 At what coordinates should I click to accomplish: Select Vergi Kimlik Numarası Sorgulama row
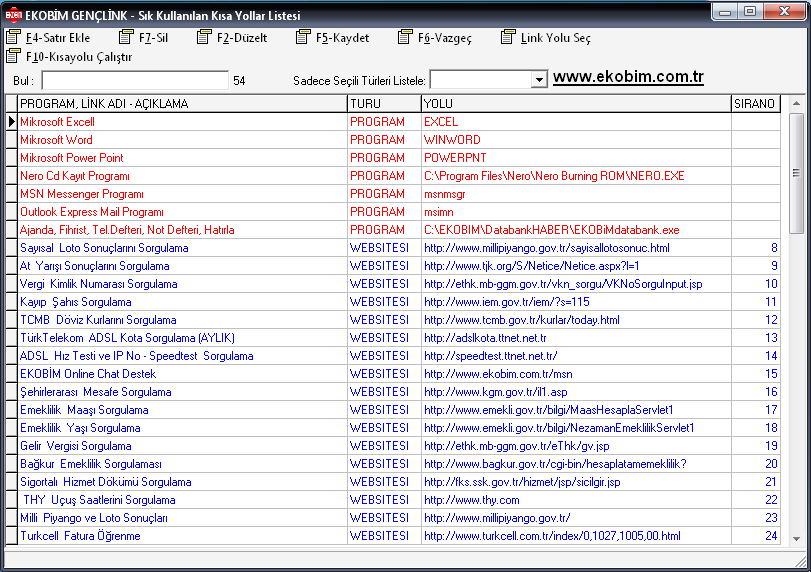point(393,284)
